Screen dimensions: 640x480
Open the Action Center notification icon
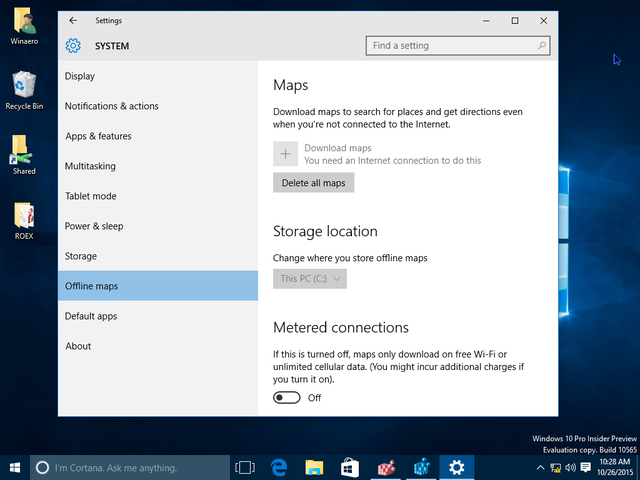click(586, 468)
